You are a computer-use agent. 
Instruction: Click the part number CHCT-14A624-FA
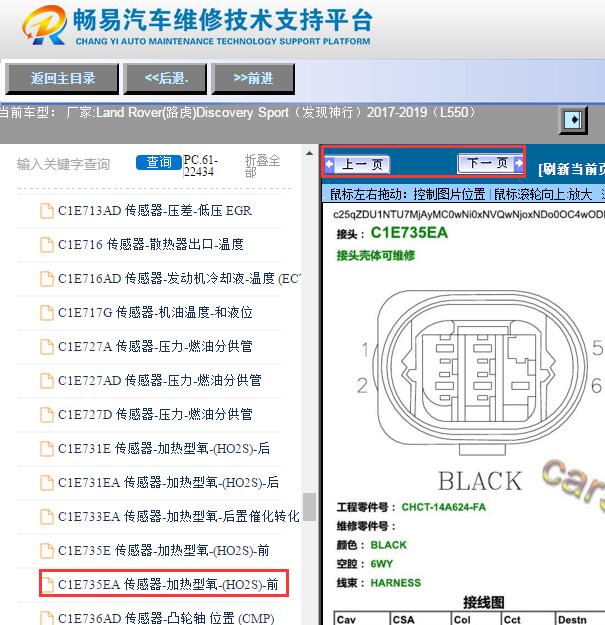click(x=443, y=507)
